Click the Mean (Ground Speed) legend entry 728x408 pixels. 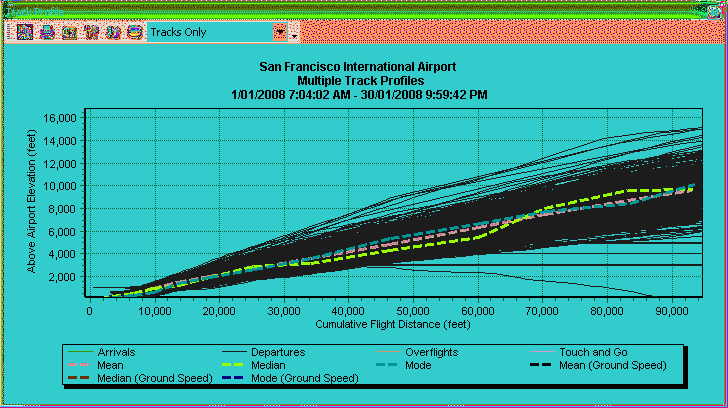(x=598, y=365)
